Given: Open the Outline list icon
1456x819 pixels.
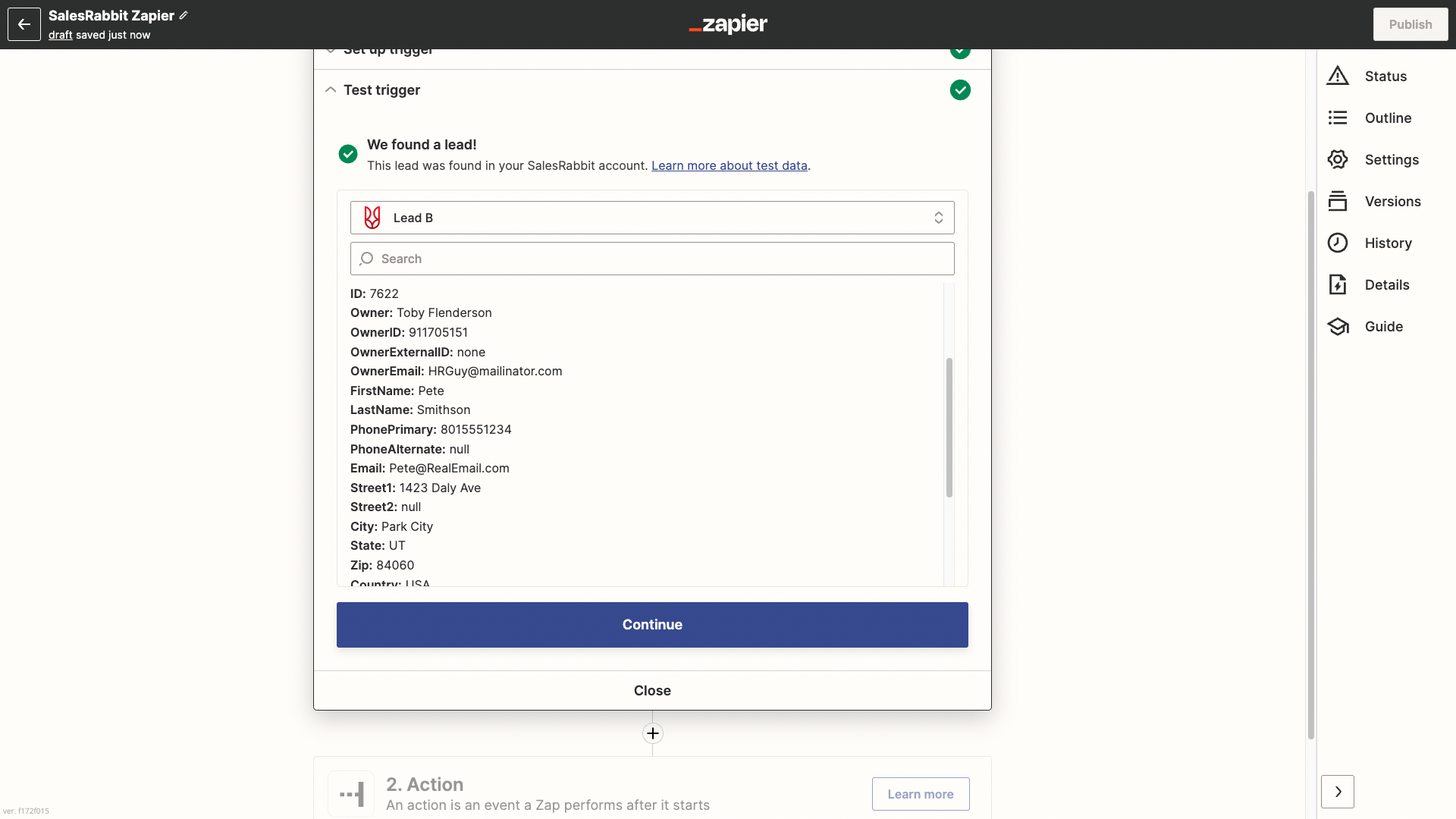Looking at the screenshot, I should [x=1338, y=118].
